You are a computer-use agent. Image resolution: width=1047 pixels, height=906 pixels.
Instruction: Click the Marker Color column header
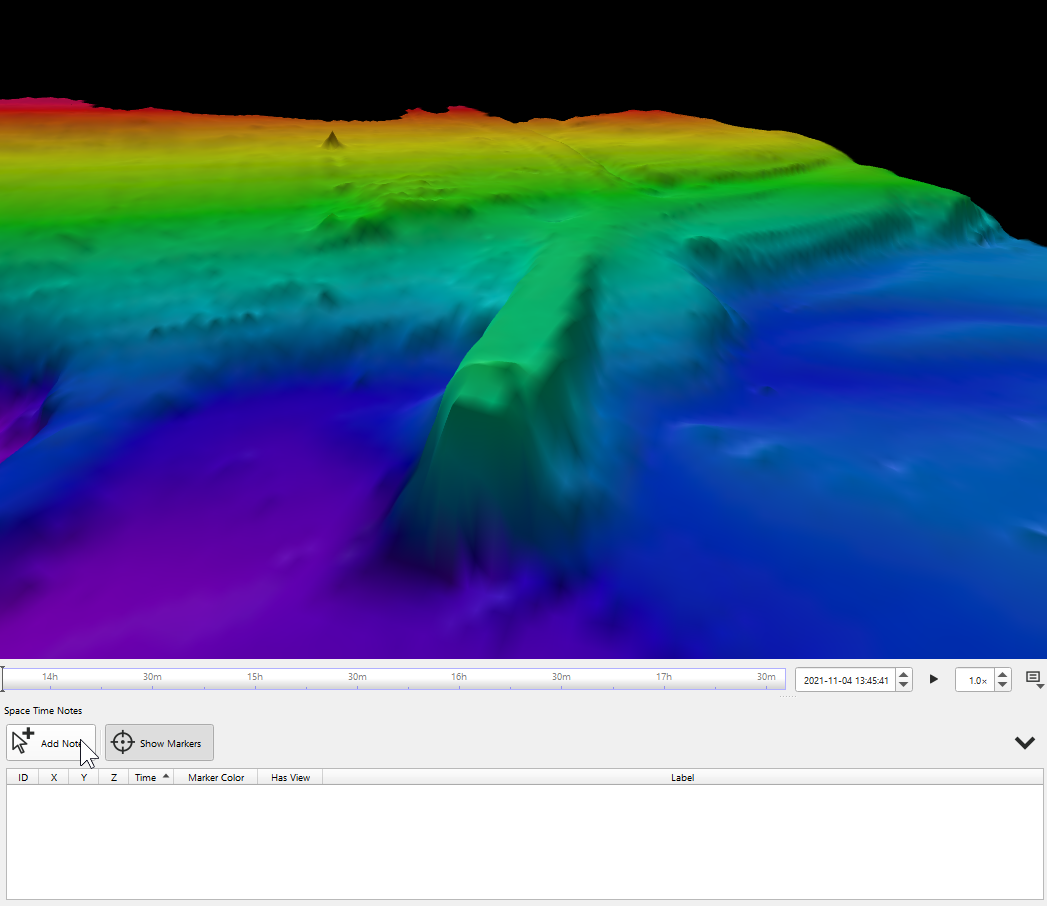(x=216, y=777)
